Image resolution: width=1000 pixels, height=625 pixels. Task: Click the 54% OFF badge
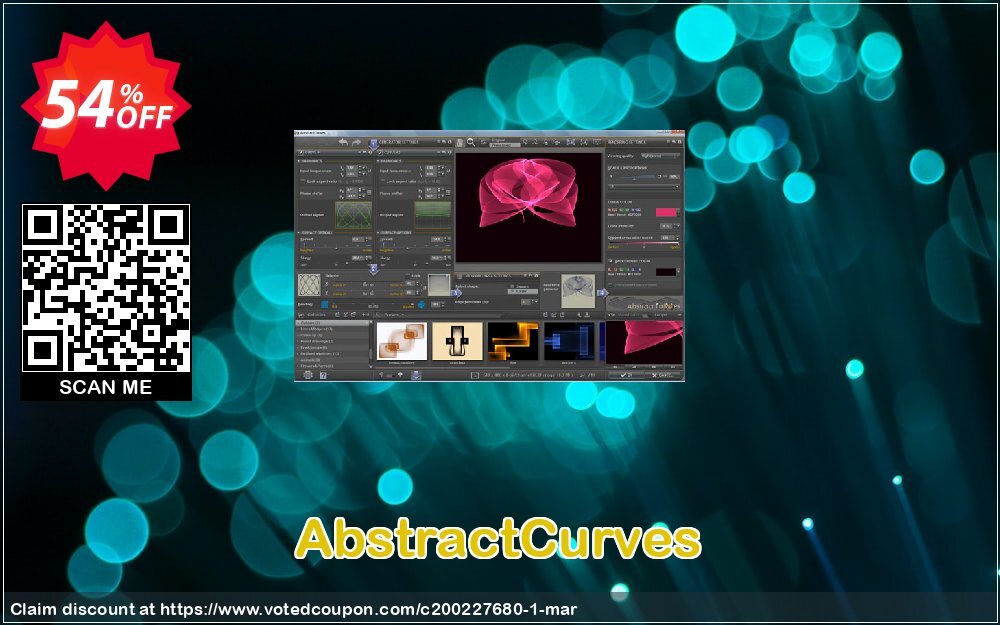pyautogui.click(x=106, y=106)
